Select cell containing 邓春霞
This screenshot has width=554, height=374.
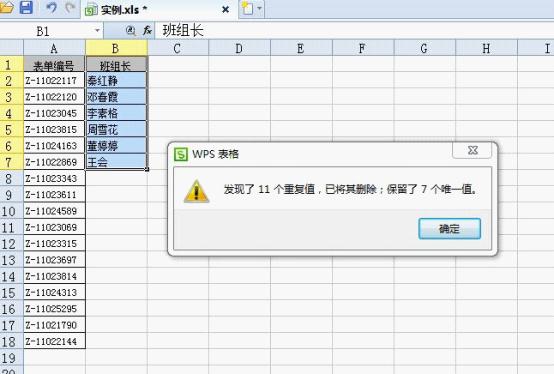pyautogui.click(x=116, y=97)
